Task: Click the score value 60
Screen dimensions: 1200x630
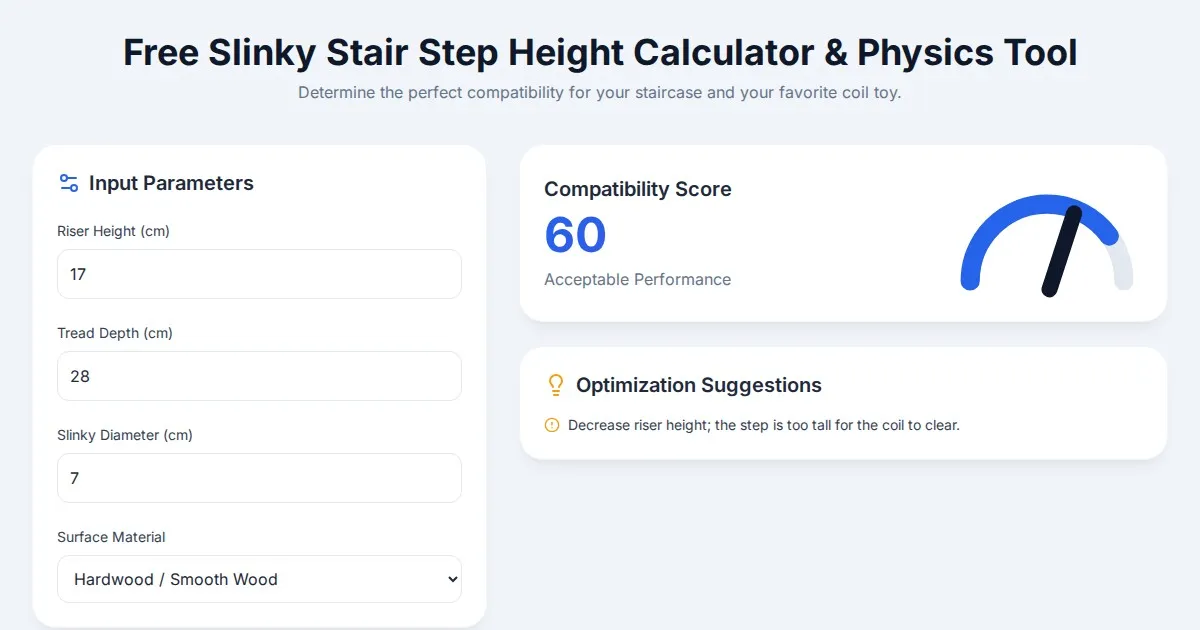Action: (x=575, y=235)
